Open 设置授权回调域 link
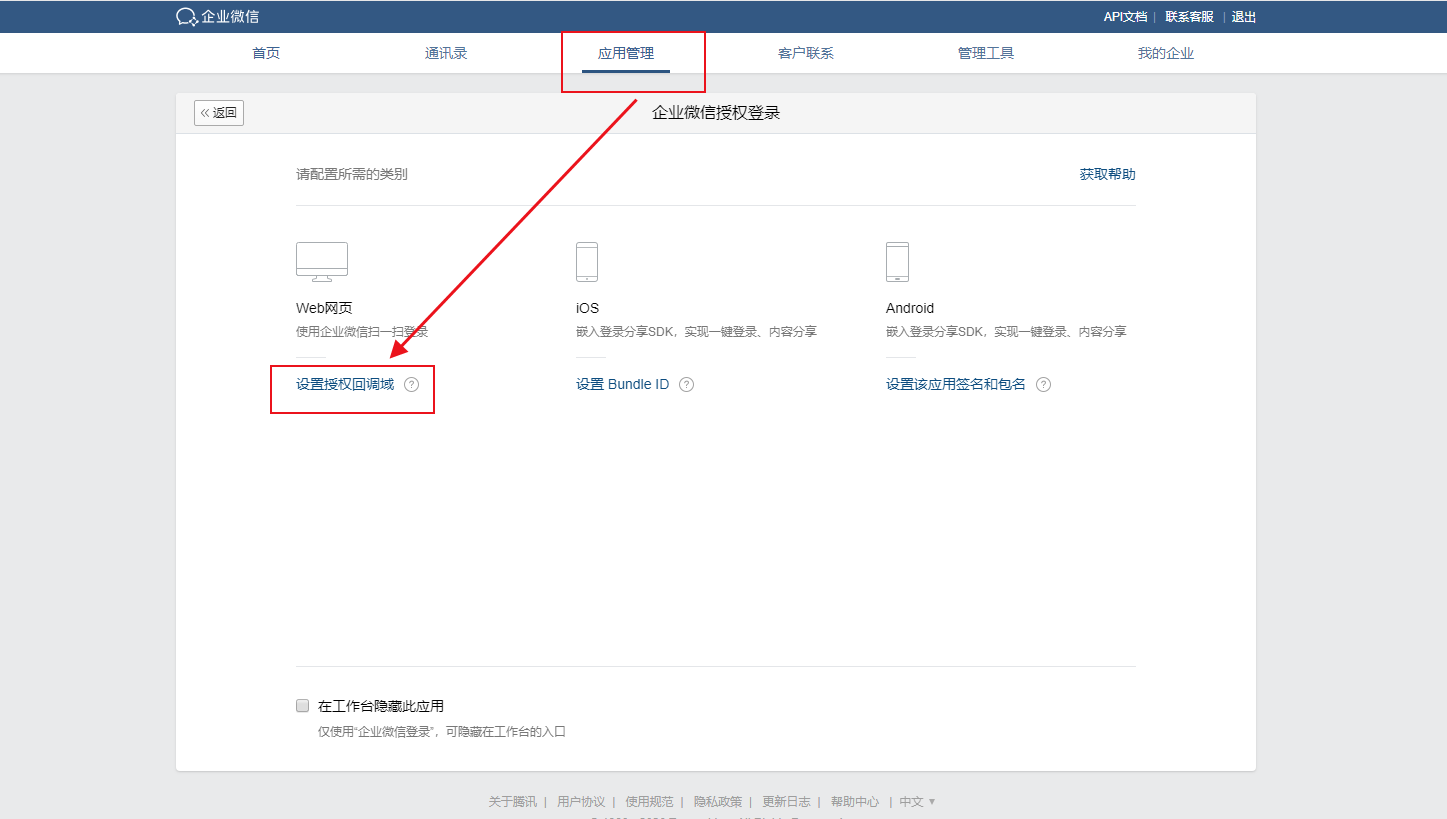Image resolution: width=1447 pixels, height=819 pixels. click(x=345, y=385)
